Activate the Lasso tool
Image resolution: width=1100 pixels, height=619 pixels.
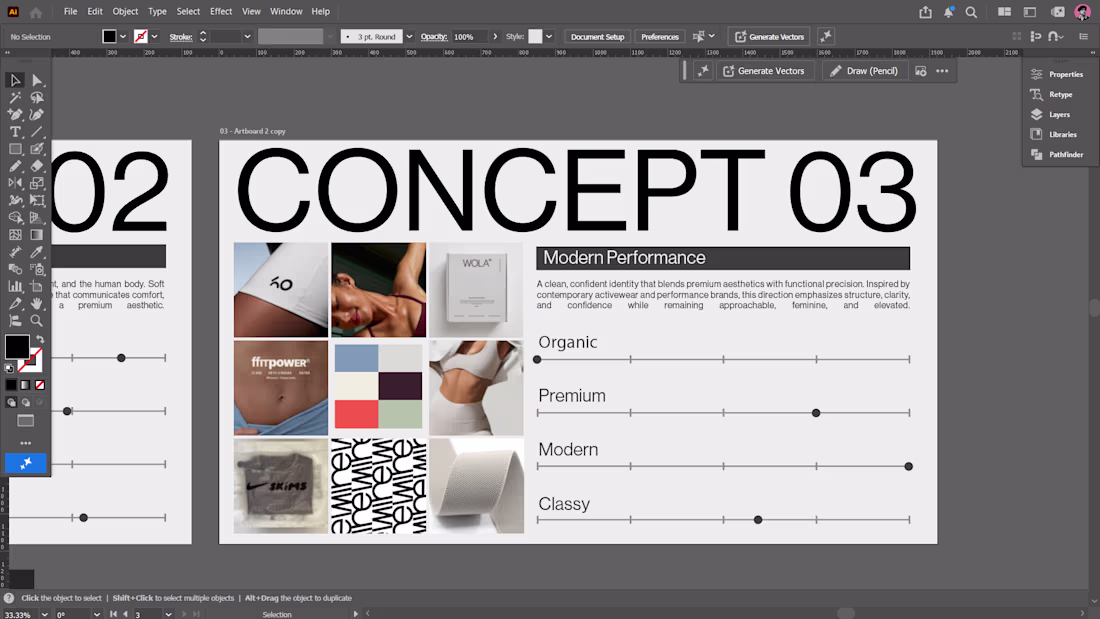click(37, 98)
